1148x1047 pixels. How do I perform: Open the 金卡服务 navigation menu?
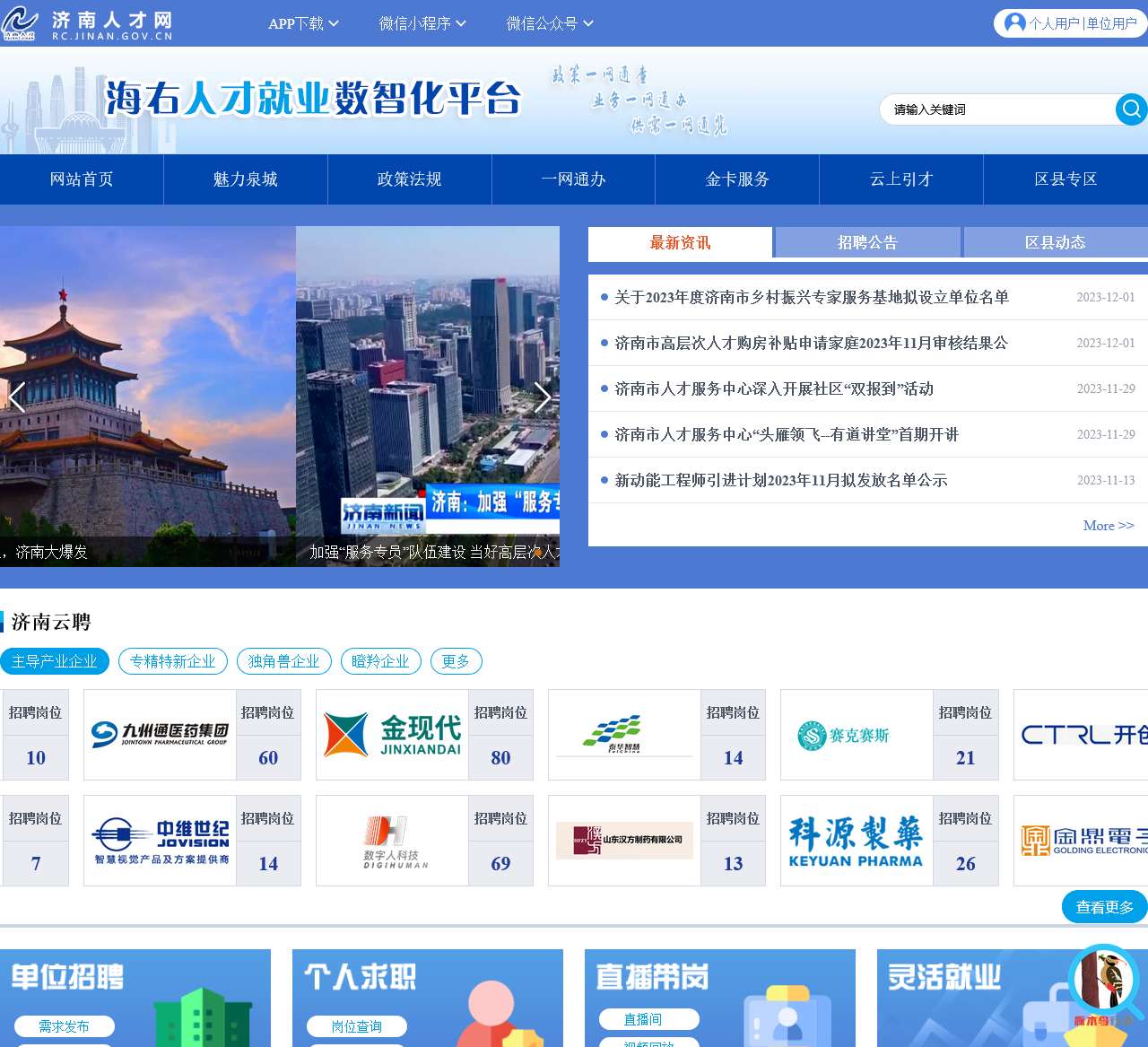tap(736, 179)
